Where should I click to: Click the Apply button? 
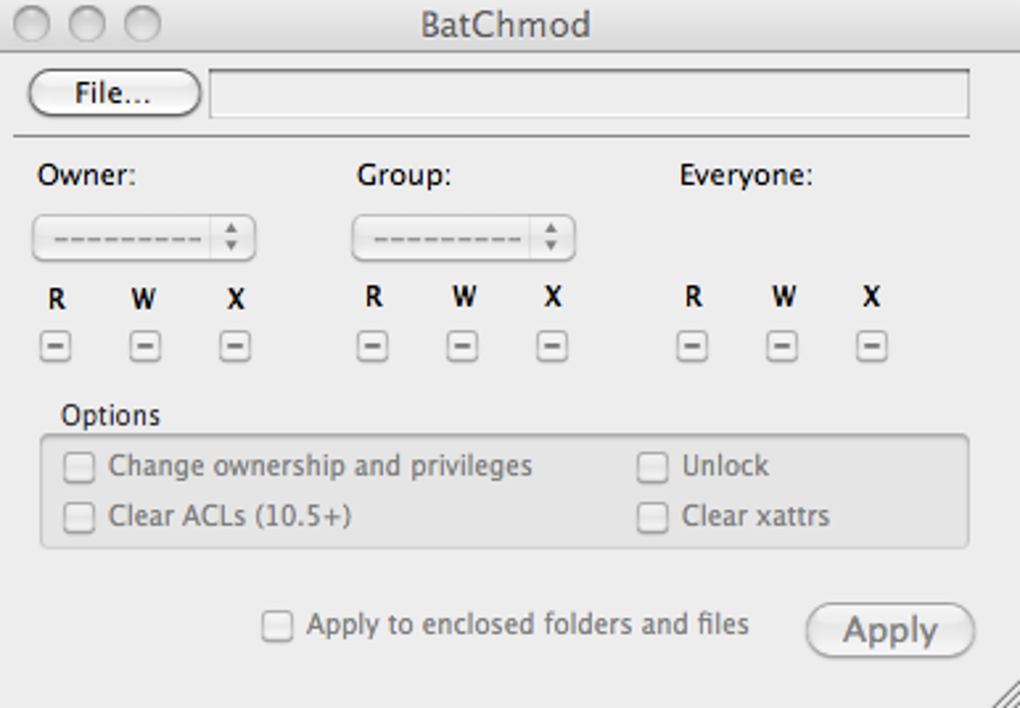pyautogui.click(x=890, y=630)
